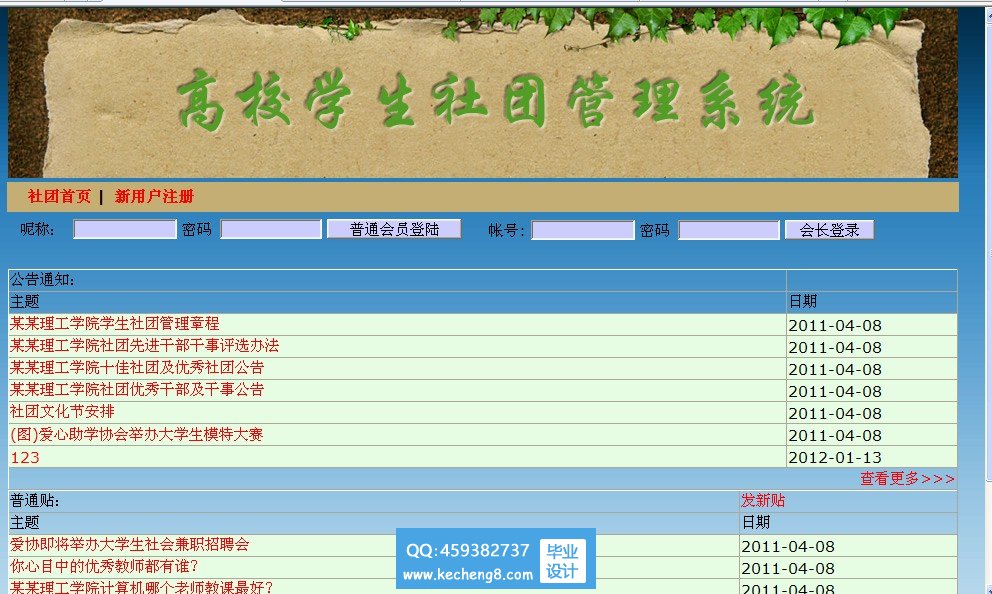Viewport: 992px width, 594px height.
Task: Open notice 某某理工学院学生社团管理章程
Action: tap(115, 324)
